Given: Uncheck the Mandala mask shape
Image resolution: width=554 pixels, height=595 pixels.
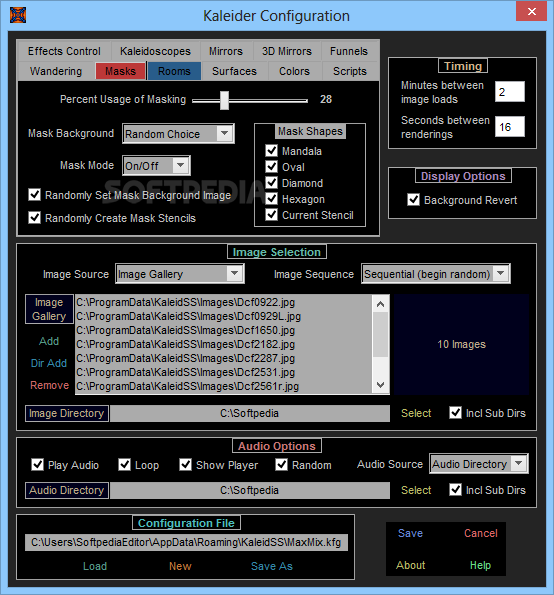Looking at the screenshot, I should coord(272,151).
